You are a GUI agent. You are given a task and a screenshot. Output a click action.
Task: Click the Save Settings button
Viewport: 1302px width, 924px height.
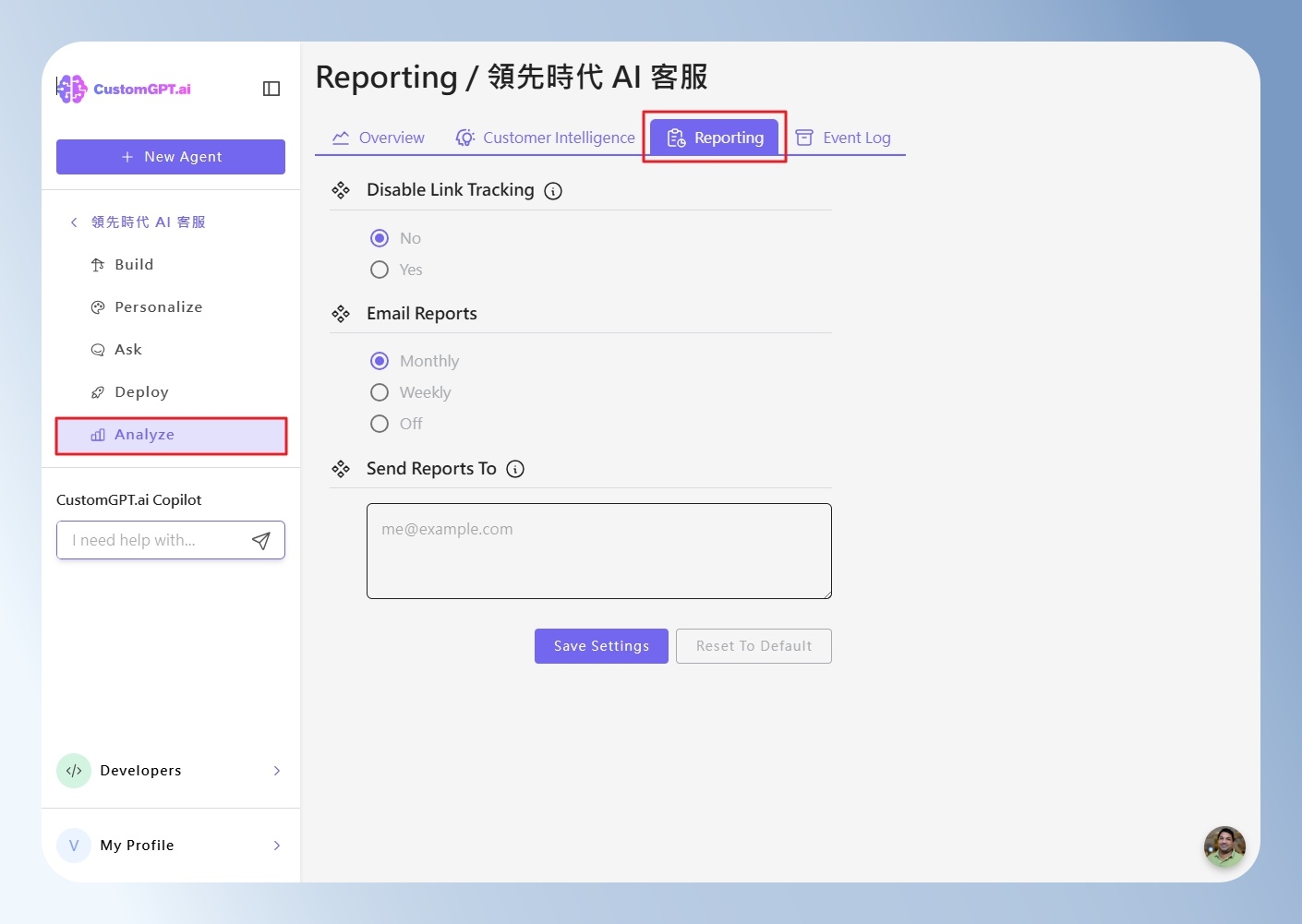[601, 646]
